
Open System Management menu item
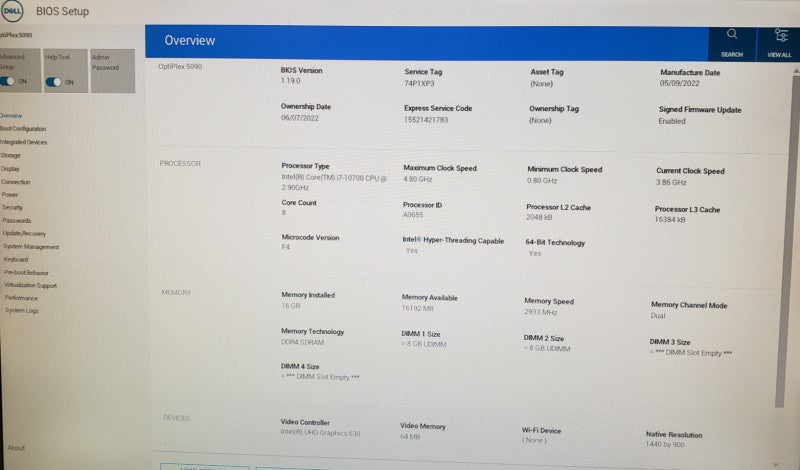point(31,246)
